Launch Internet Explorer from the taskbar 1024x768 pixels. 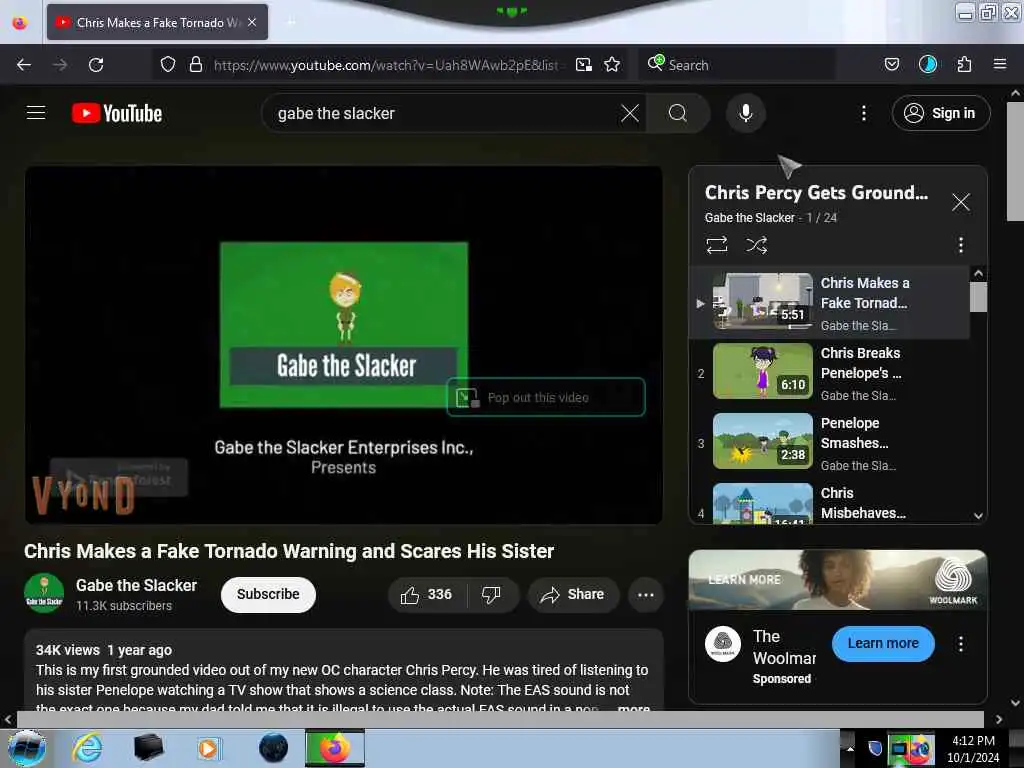pos(87,748)
